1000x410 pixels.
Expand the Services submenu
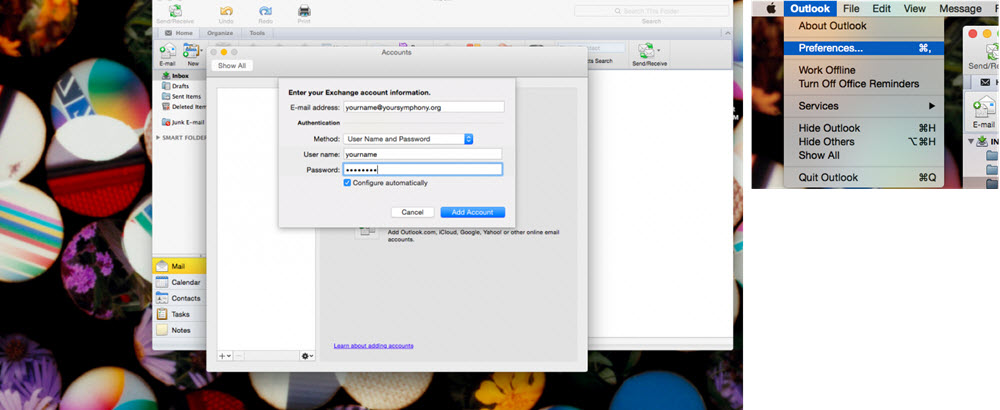(x=864, y=106)
